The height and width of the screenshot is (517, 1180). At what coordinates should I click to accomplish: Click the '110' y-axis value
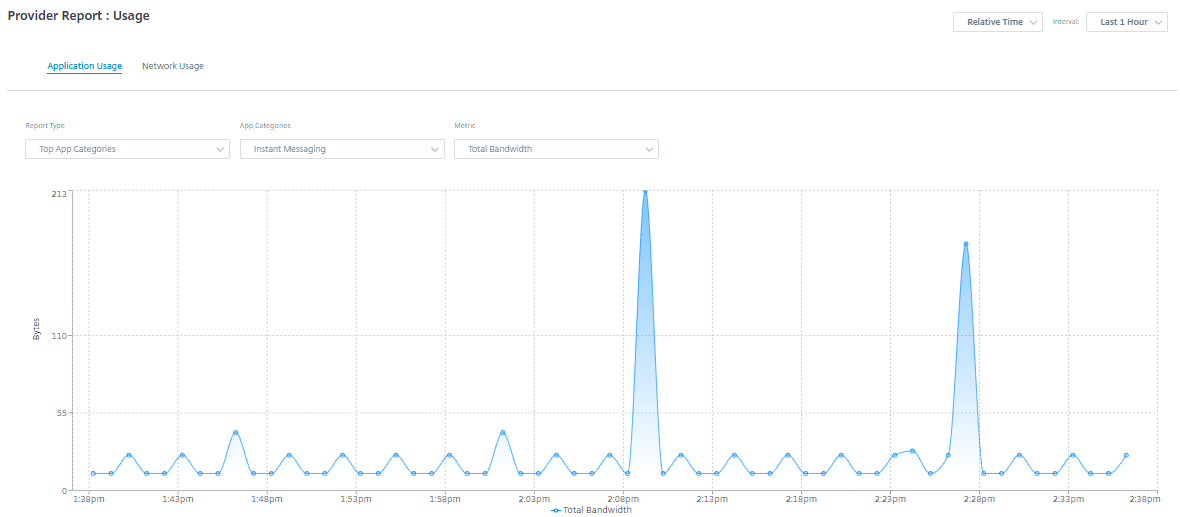pyautogui.click(x=60, y=336)
